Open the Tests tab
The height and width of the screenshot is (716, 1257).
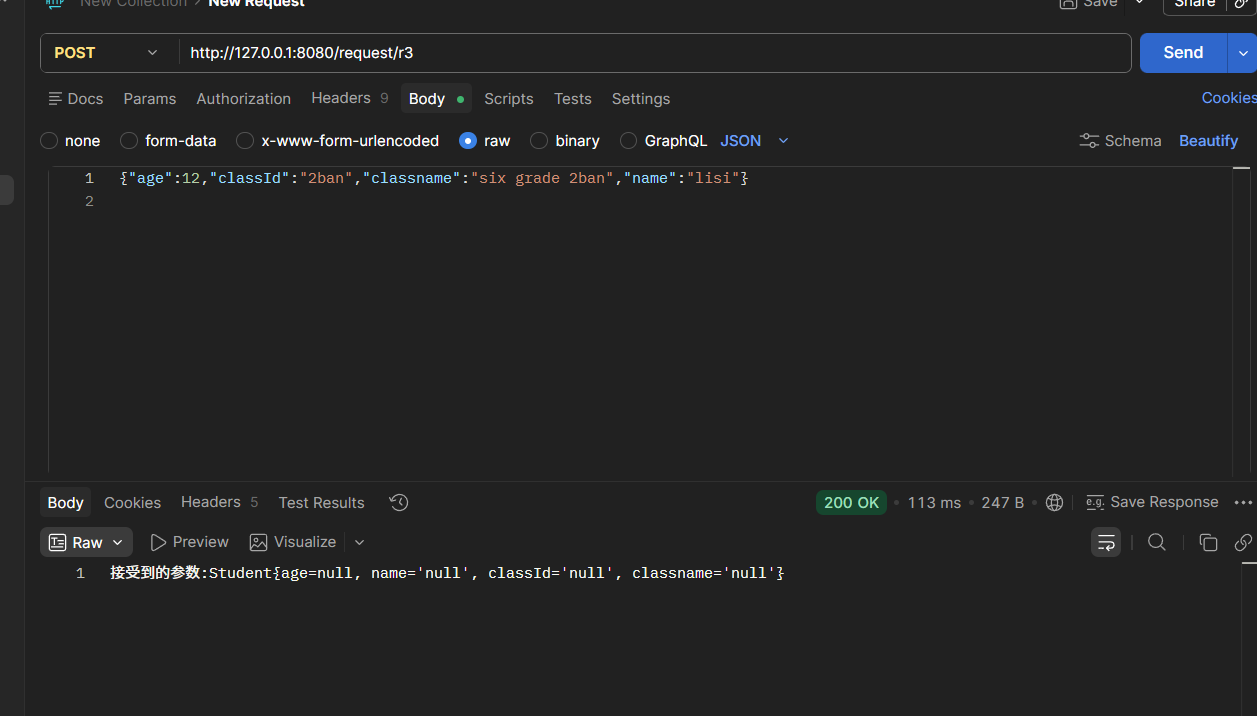(573, 99)
